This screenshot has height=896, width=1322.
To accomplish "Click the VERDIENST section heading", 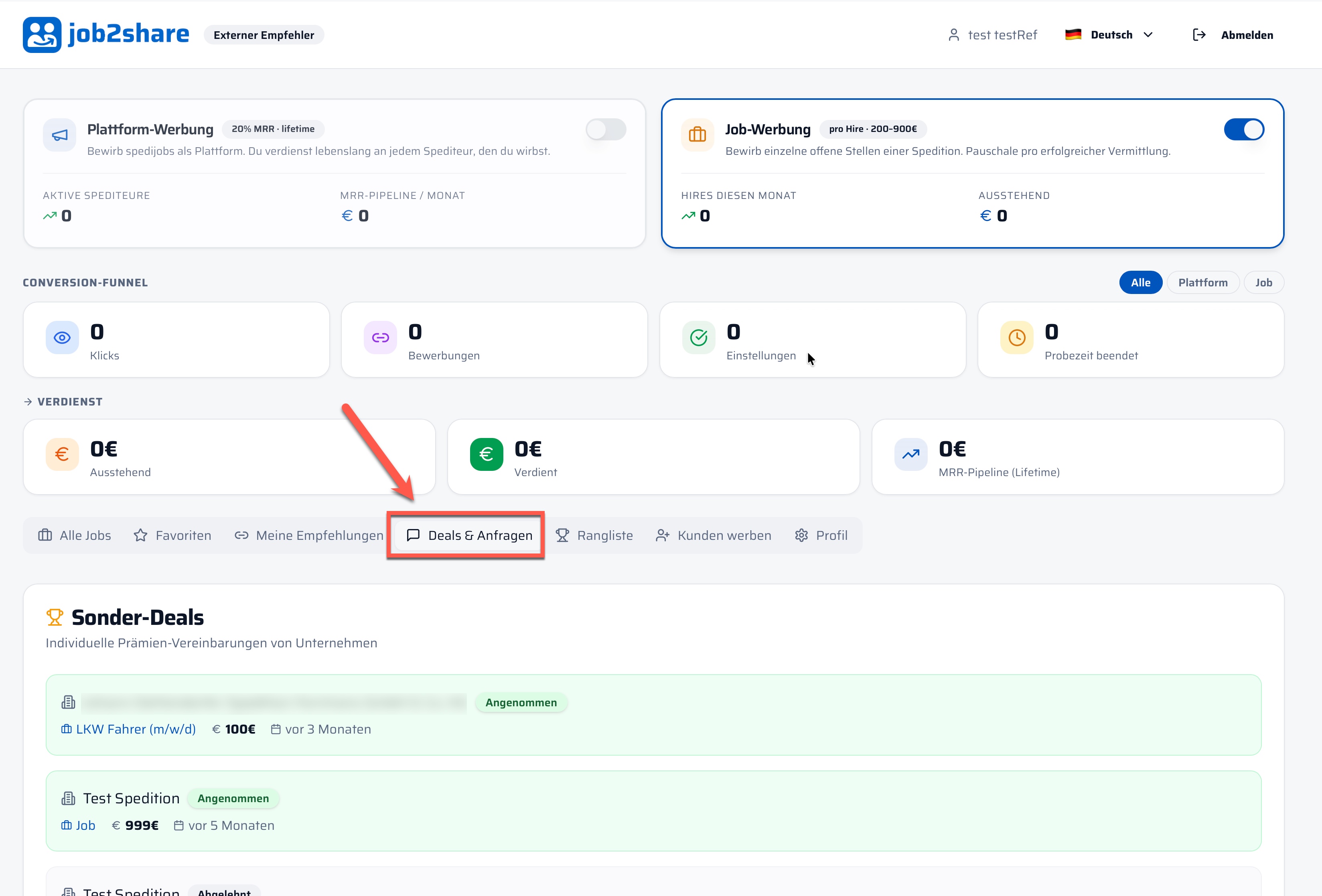I will (70, 401).
